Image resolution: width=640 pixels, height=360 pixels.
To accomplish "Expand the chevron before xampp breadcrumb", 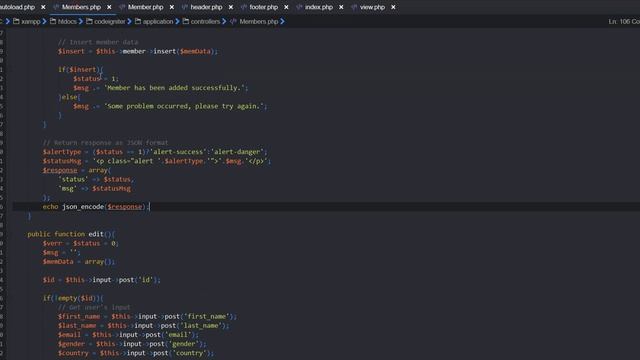I will 8,21.
